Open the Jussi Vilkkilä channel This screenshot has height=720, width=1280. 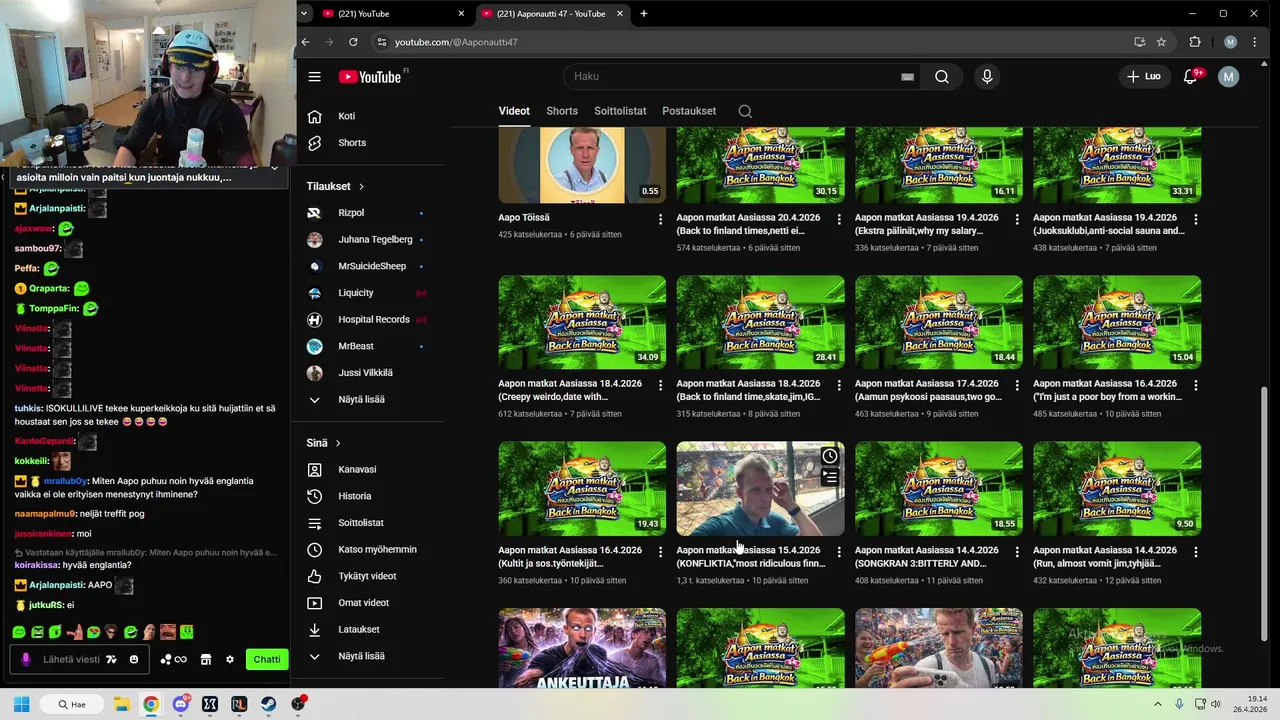pyautogui.click(x=364, y=373)
